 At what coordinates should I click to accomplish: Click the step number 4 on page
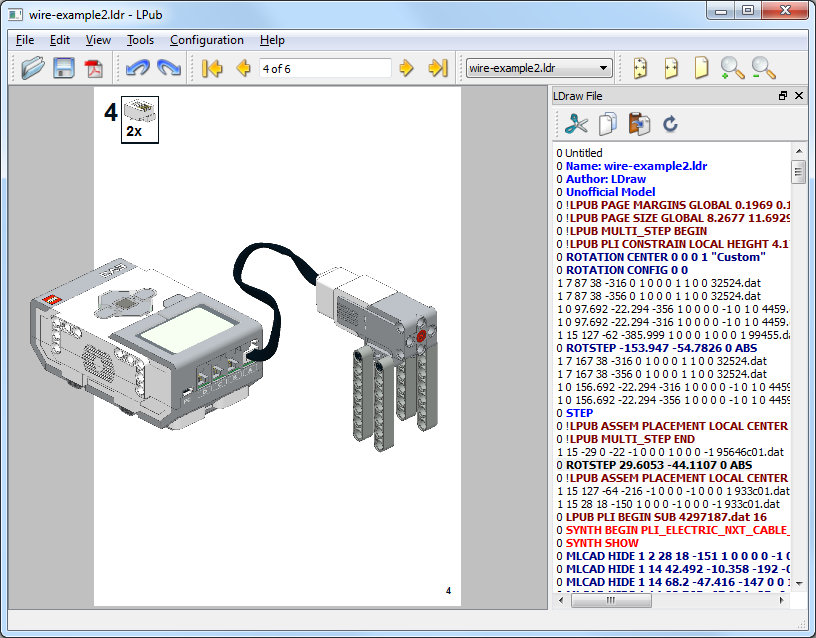(111, 112)
